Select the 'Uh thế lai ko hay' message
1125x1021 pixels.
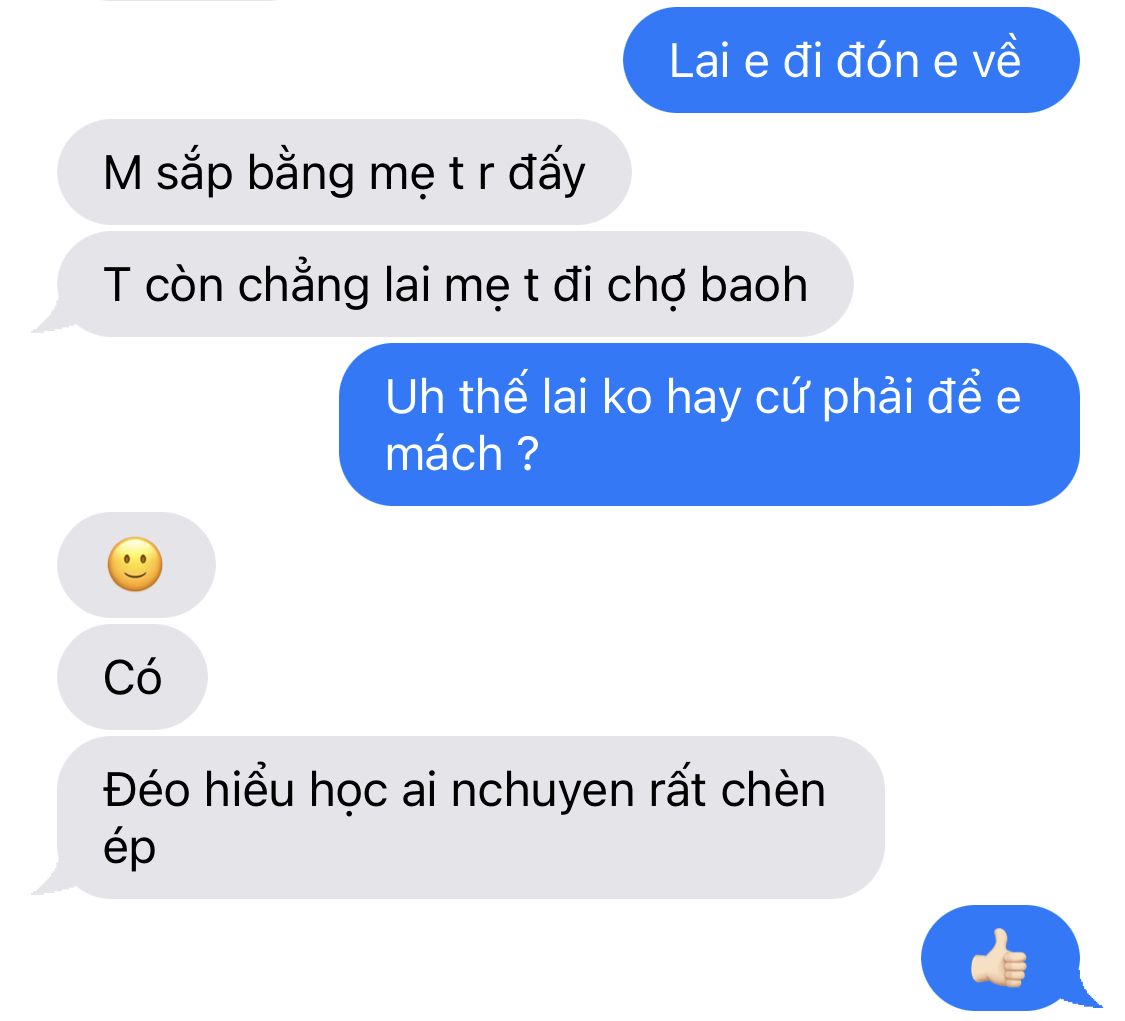(x=710, y=425)
